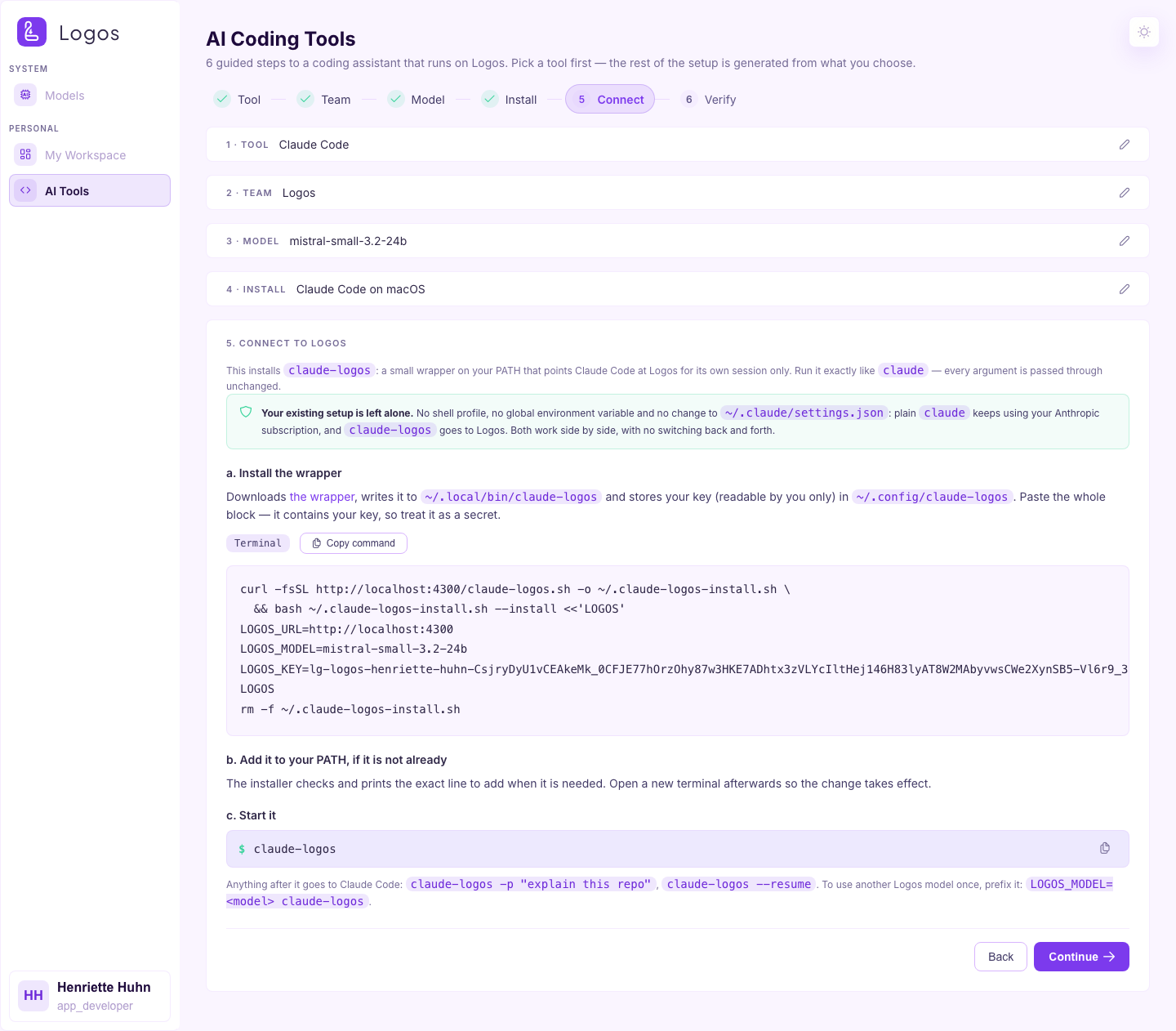
Task: Click the Install step checkmark icon
Action: point(490,99)
